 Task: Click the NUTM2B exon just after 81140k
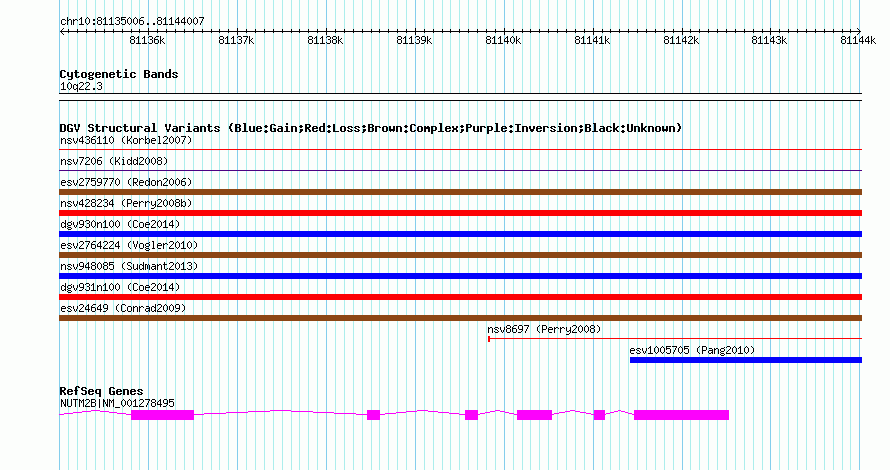[534, 415]
